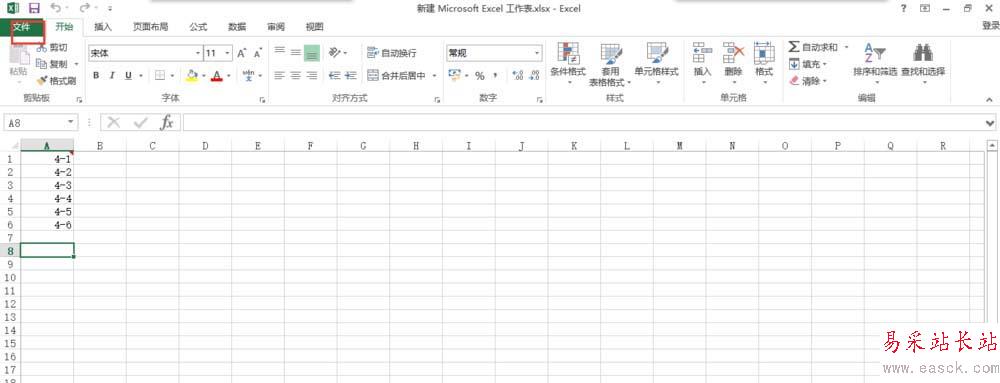Apply the yellow fill color bucket
Viewport: 1000px width, 383px height.
click(x=192, y=76)
